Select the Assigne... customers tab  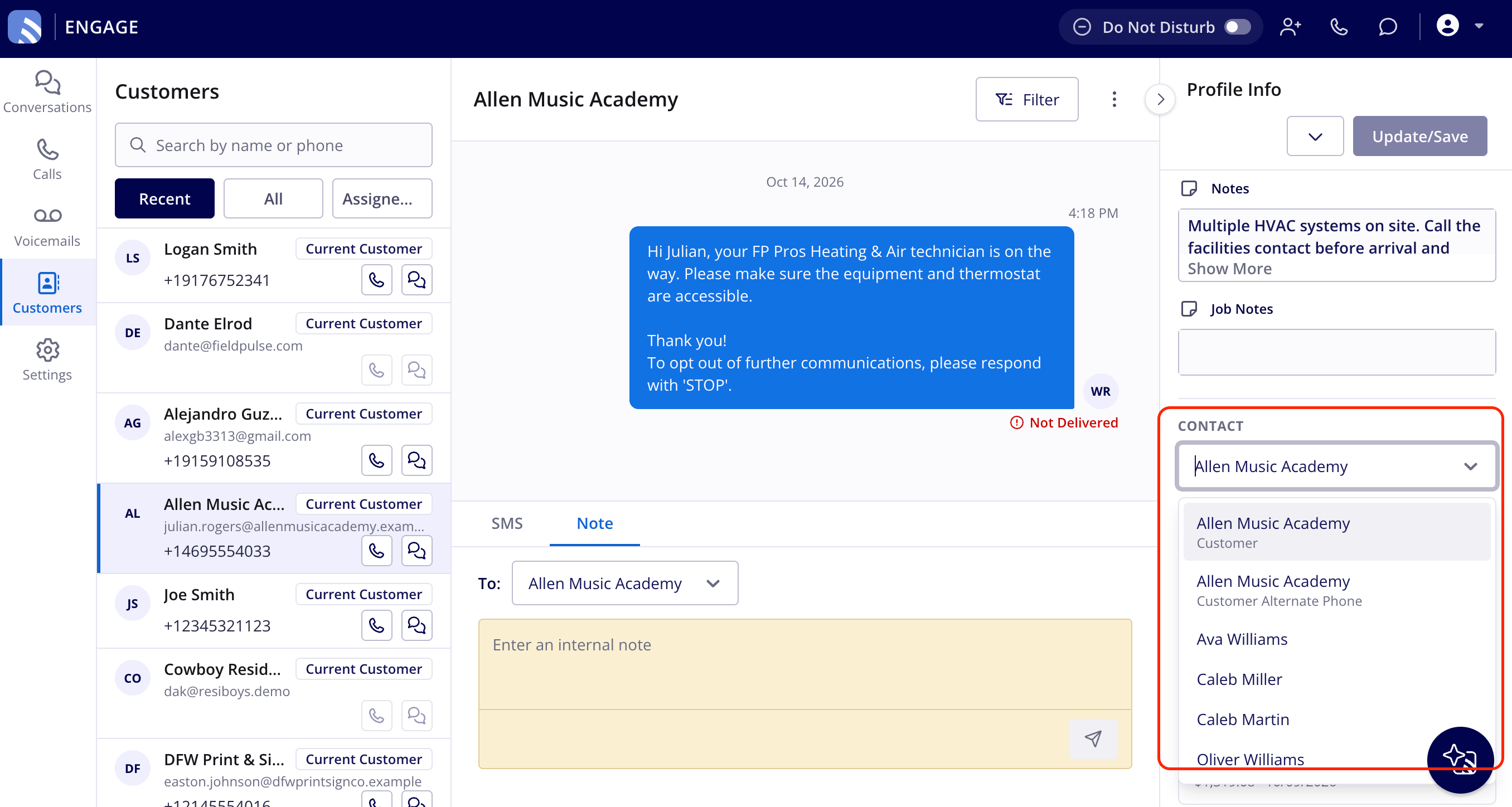[382, 198]
